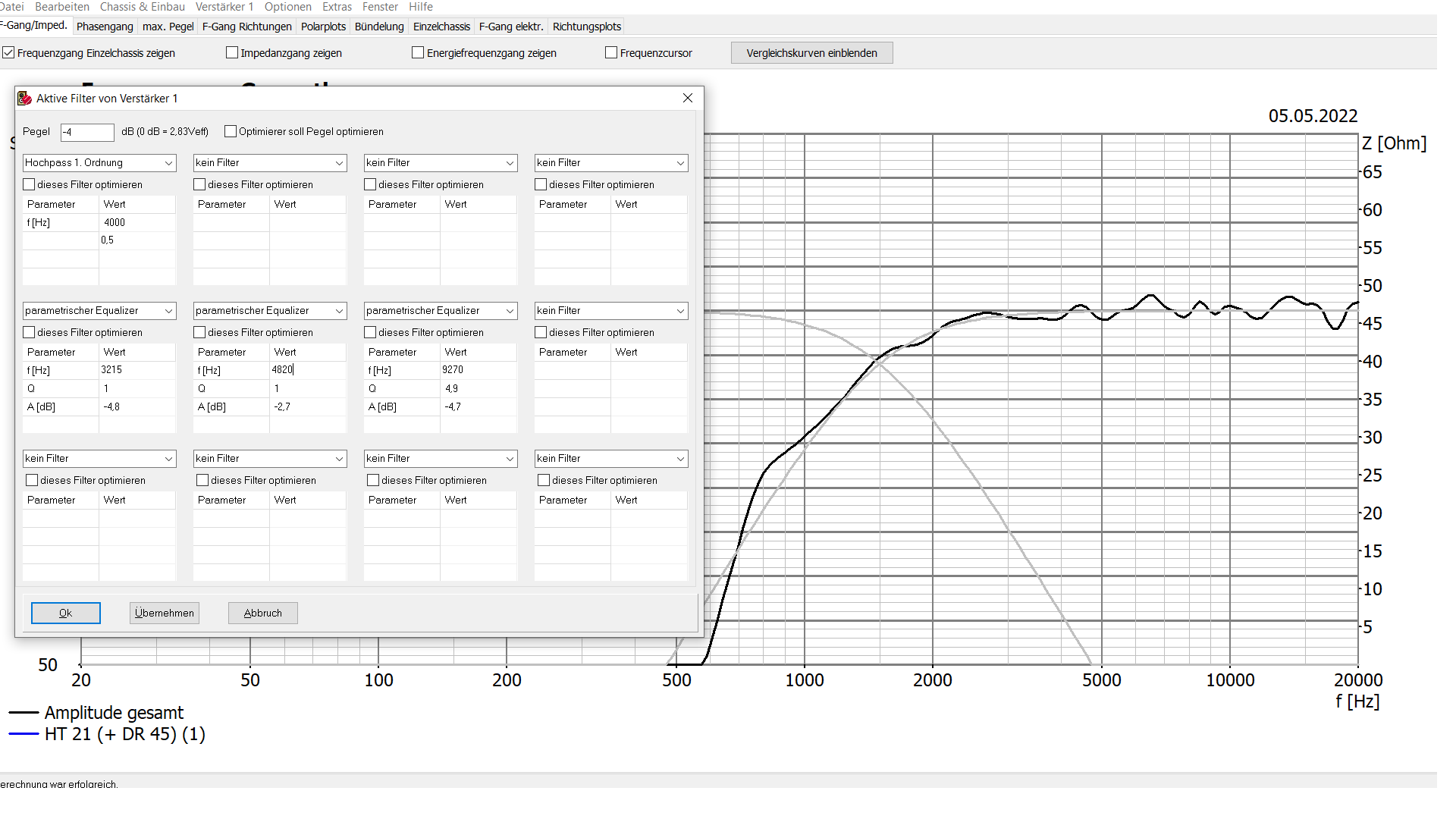Click the Pegel input field
This screenshot has height=819, width=1456.
[x=87, y=132]
